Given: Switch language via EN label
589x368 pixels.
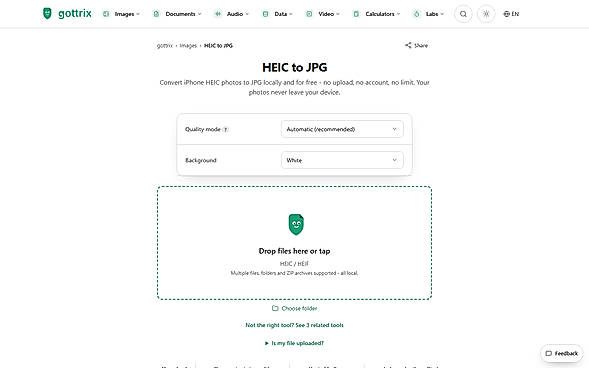Looking at the screenshot, I should (x=515, y=14).
